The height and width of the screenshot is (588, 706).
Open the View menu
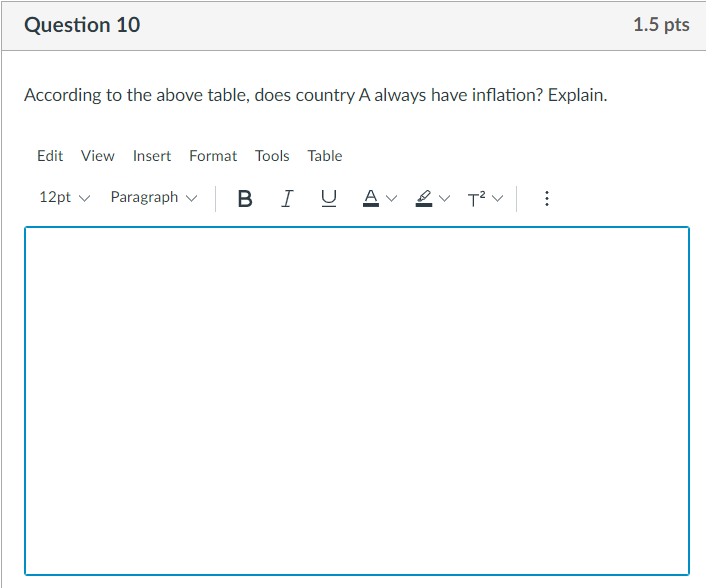point(98,156)
